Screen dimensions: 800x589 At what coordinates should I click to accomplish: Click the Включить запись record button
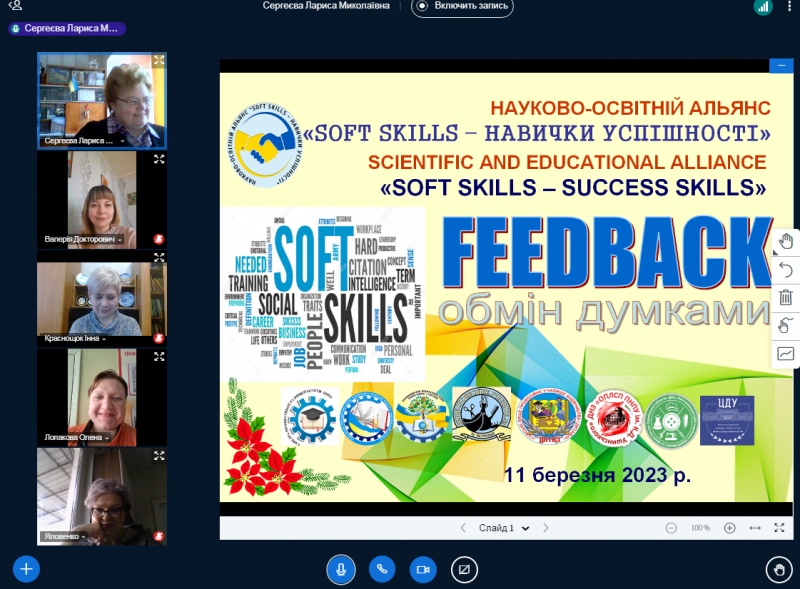[x=463, y=6]
